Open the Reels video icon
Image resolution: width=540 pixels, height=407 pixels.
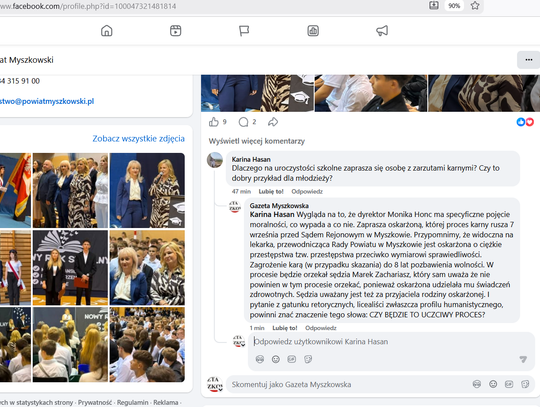(x=176, y=31)
